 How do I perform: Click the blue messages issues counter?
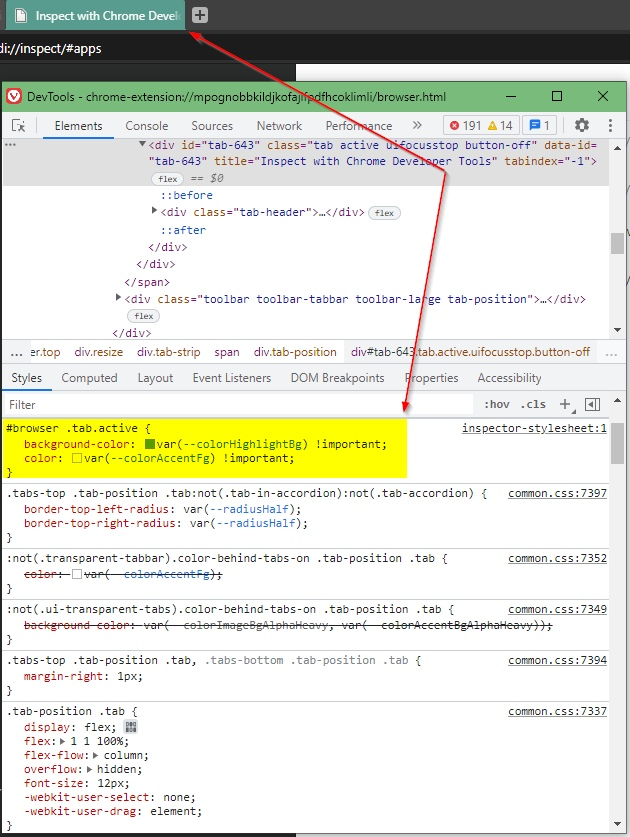pyautogui.click(x=540, y=126)
